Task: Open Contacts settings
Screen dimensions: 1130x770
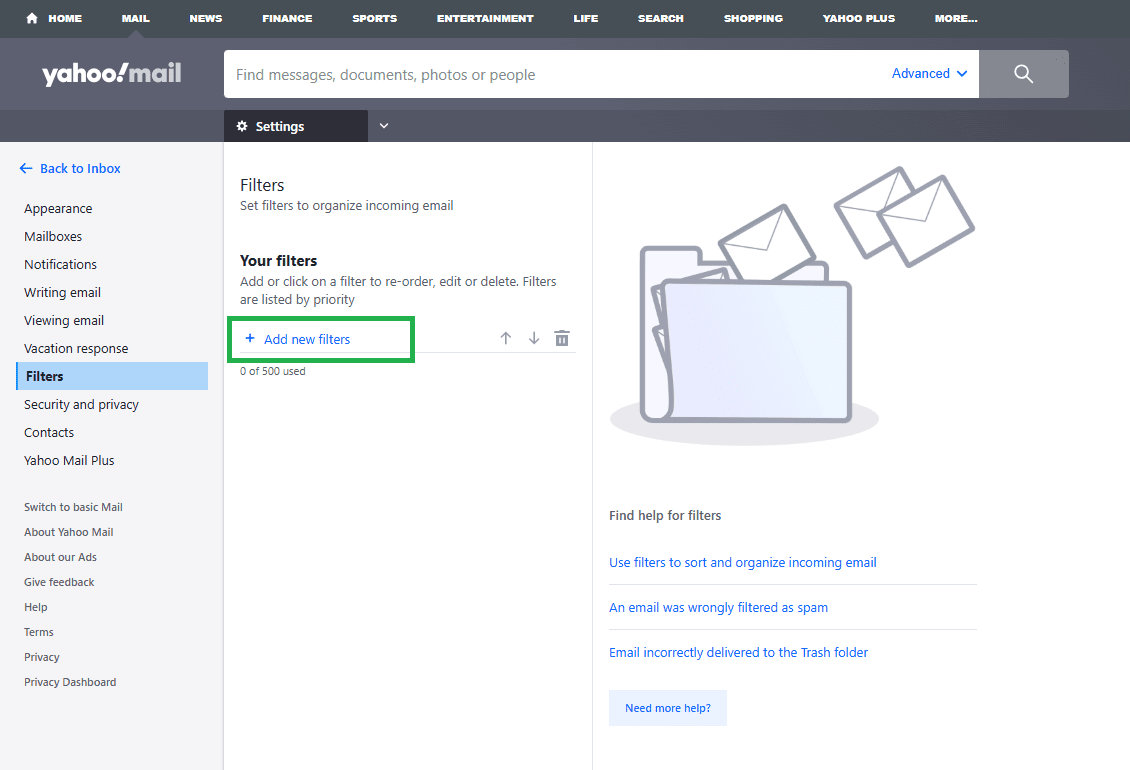Action: point(49,433)
